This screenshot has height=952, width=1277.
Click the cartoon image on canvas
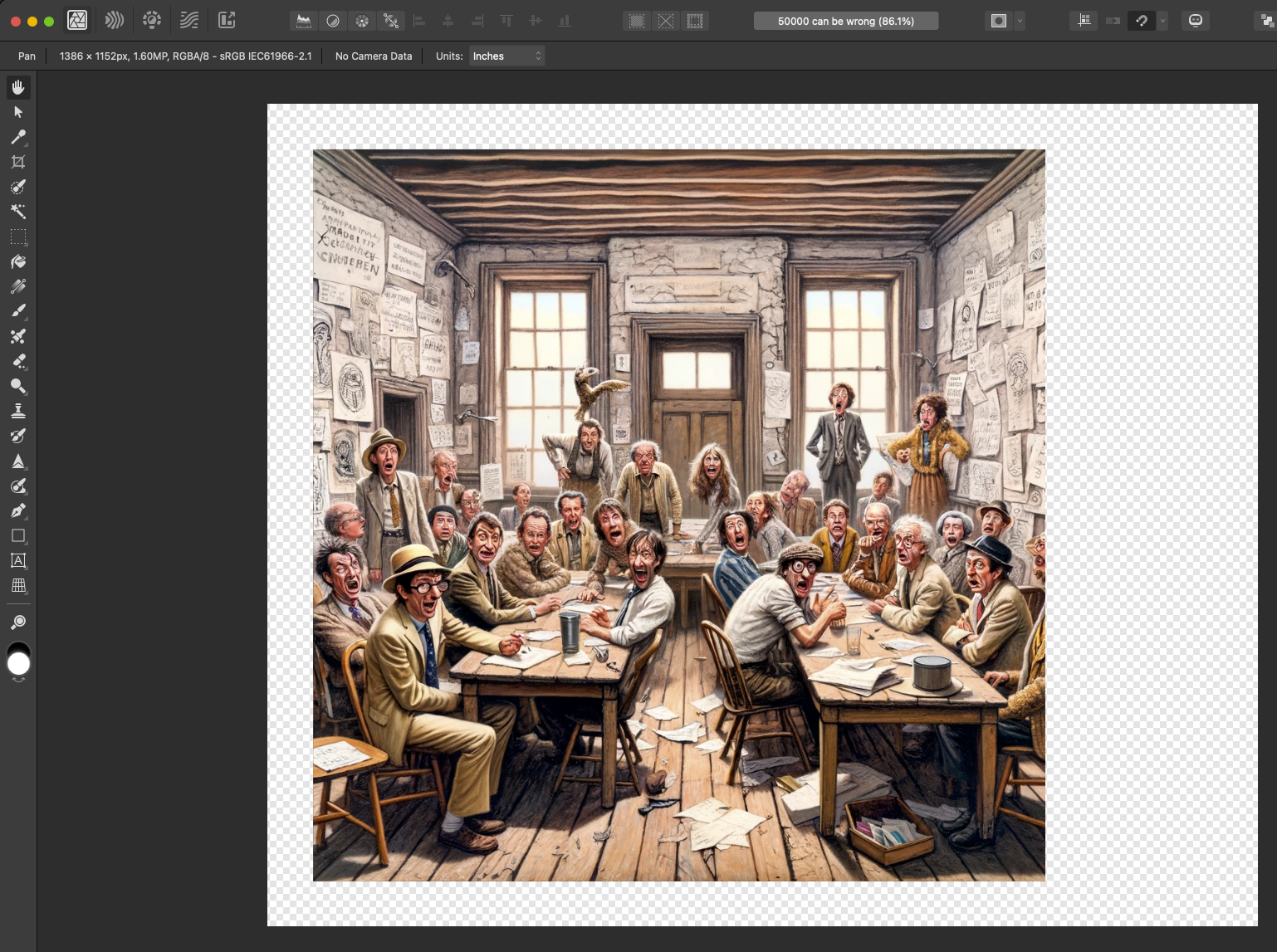click(678, 515)
